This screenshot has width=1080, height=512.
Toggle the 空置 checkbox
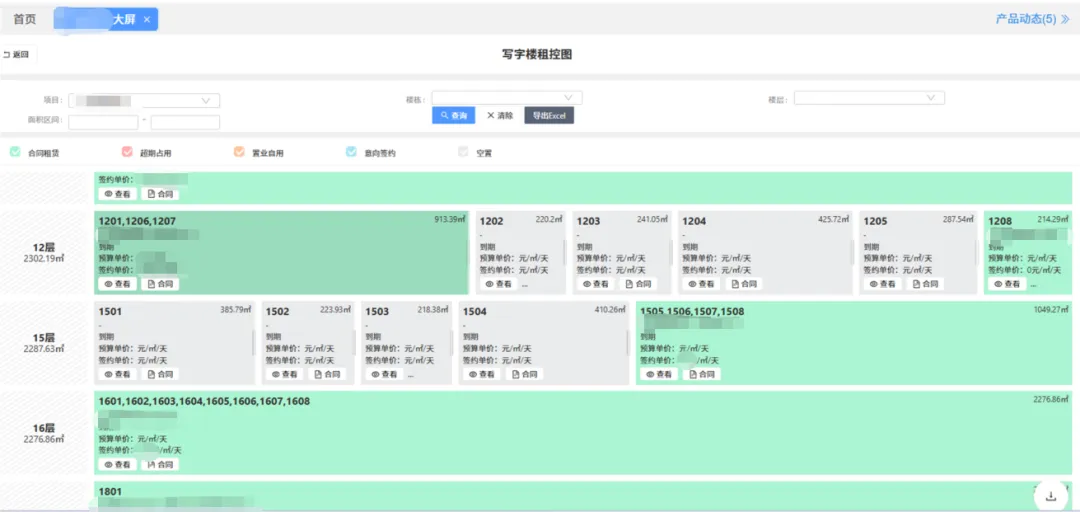tap(464, 152)
